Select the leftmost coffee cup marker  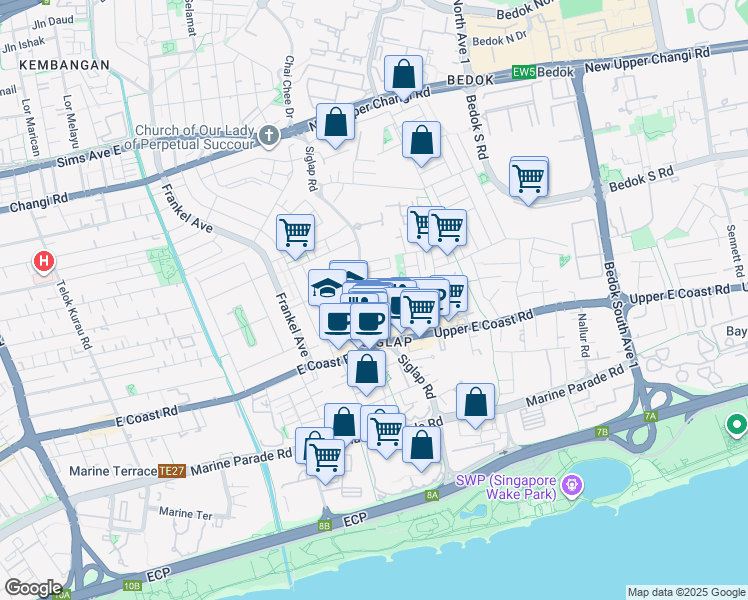[x=338, y=322]
